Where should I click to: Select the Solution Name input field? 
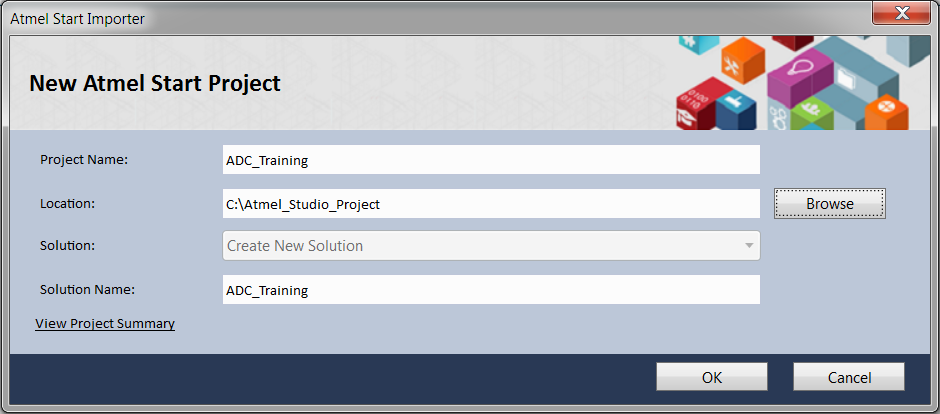[x=492, y=290]
